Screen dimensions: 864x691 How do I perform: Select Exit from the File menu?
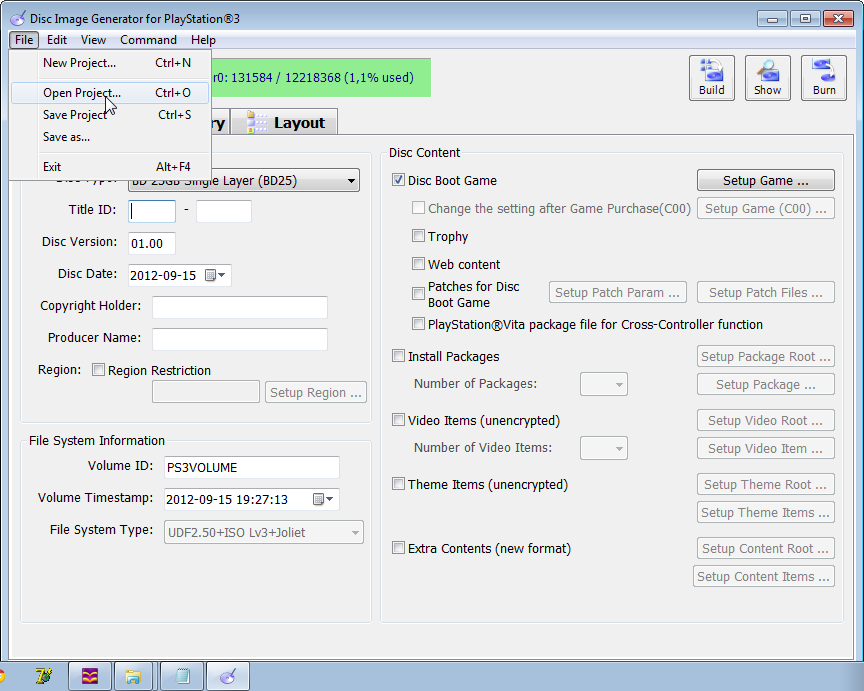(110, 166)
